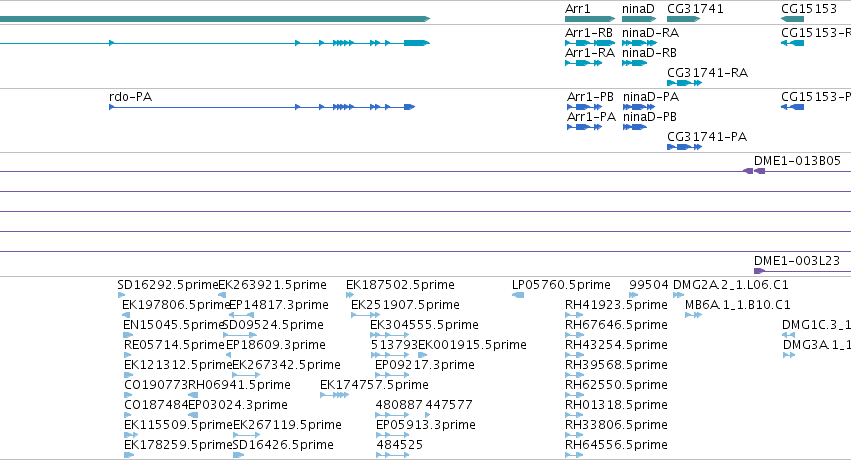
Task: Click the MB6A.1_1.B10.C1 label
Action: point(738,305)
